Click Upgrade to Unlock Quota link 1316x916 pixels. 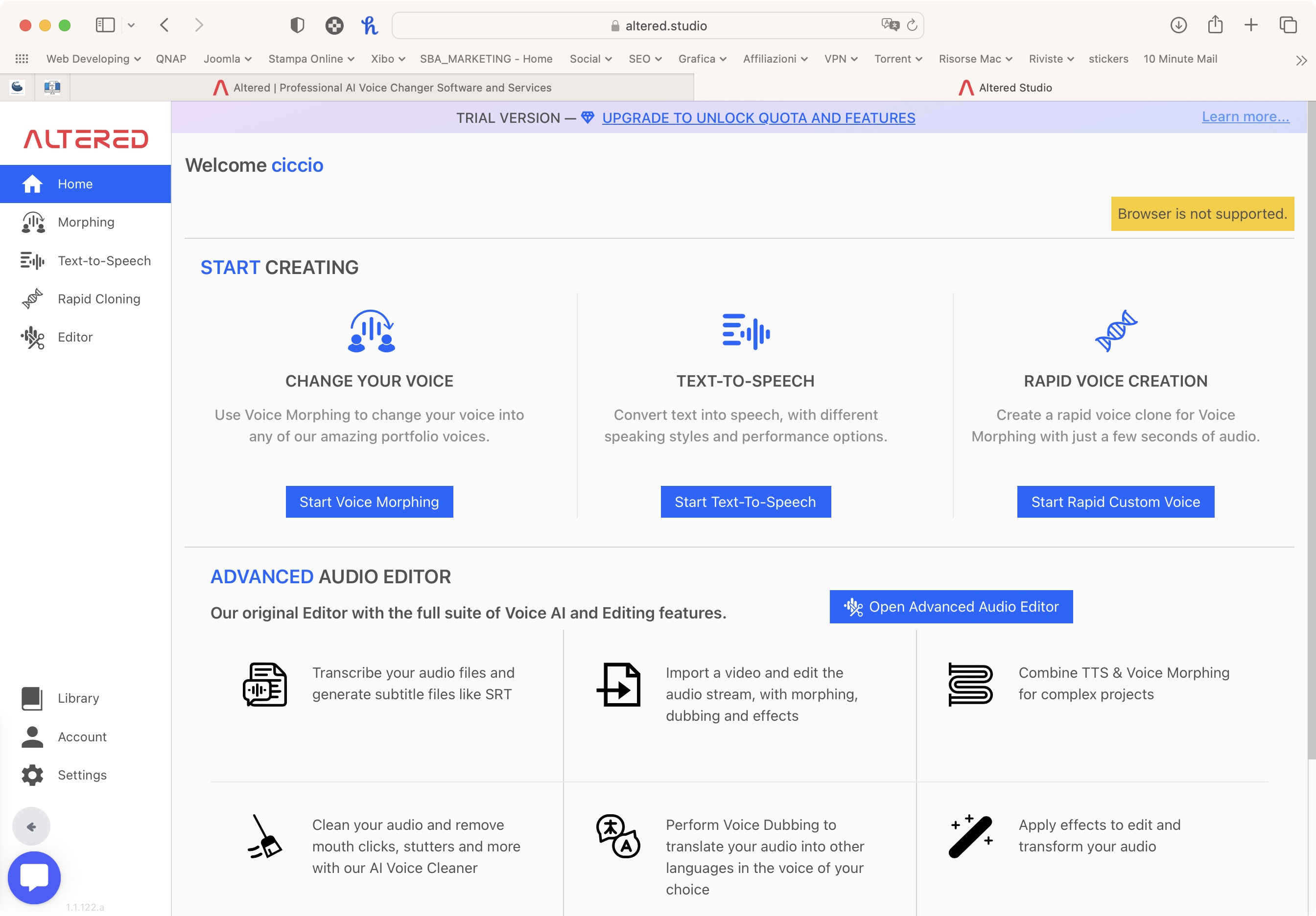pyautogui.click(x=758, y=117)
